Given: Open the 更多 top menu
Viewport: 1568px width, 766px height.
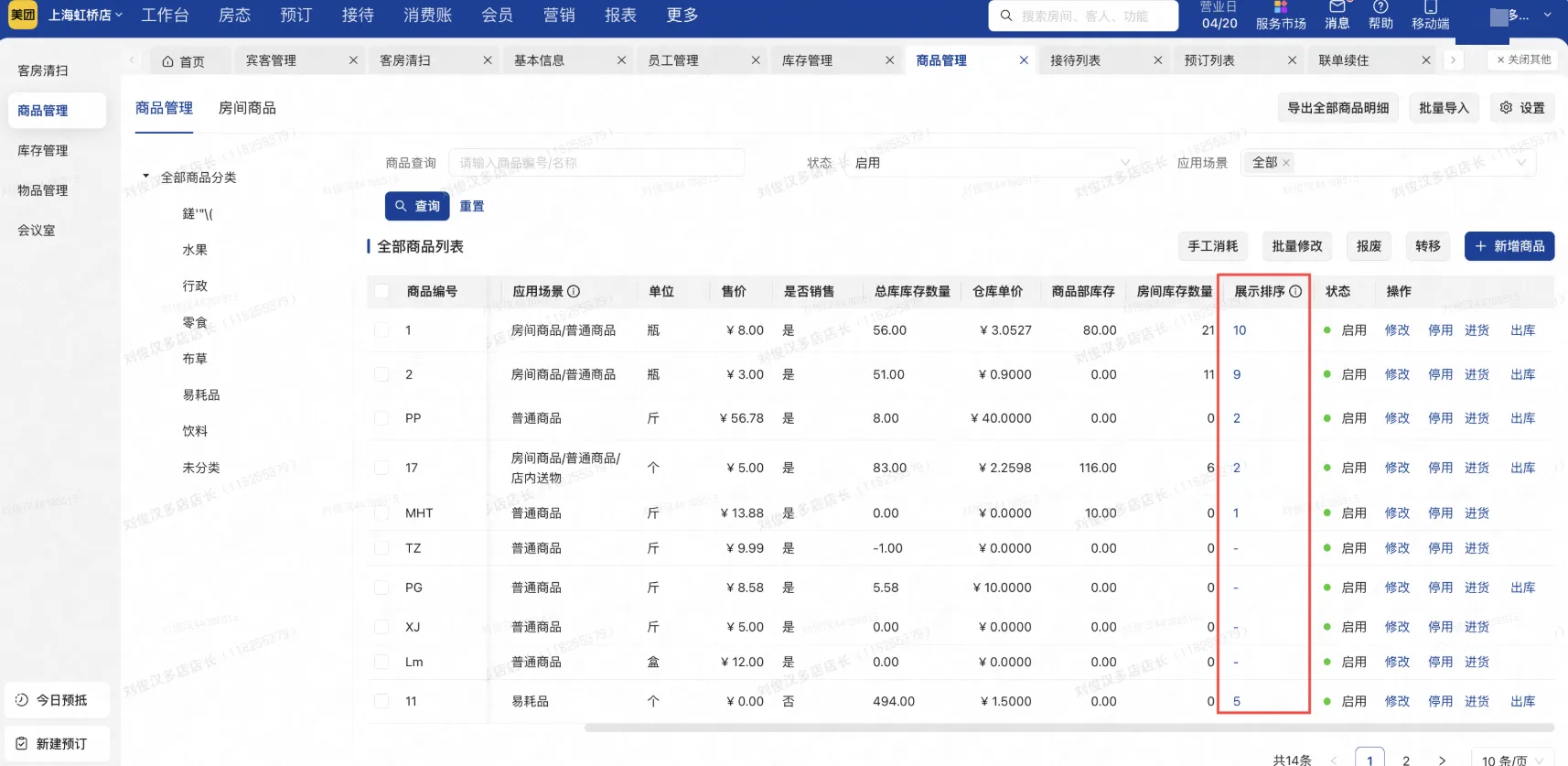Looking at the screenshot, I should tap(682, 15).
